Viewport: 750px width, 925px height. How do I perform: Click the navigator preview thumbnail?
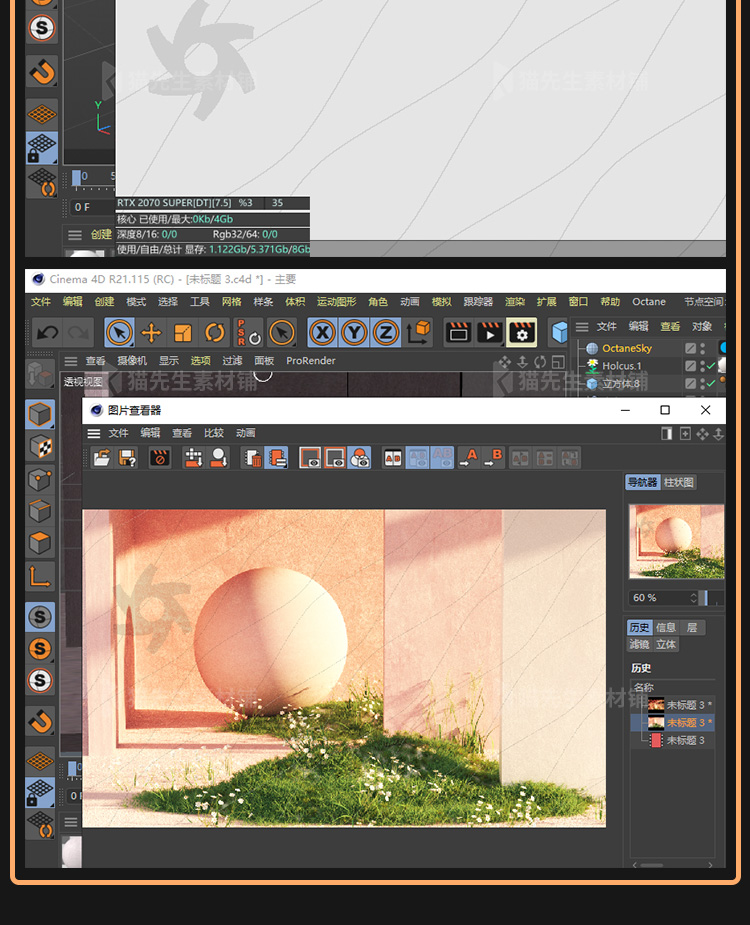pos(675,541)
